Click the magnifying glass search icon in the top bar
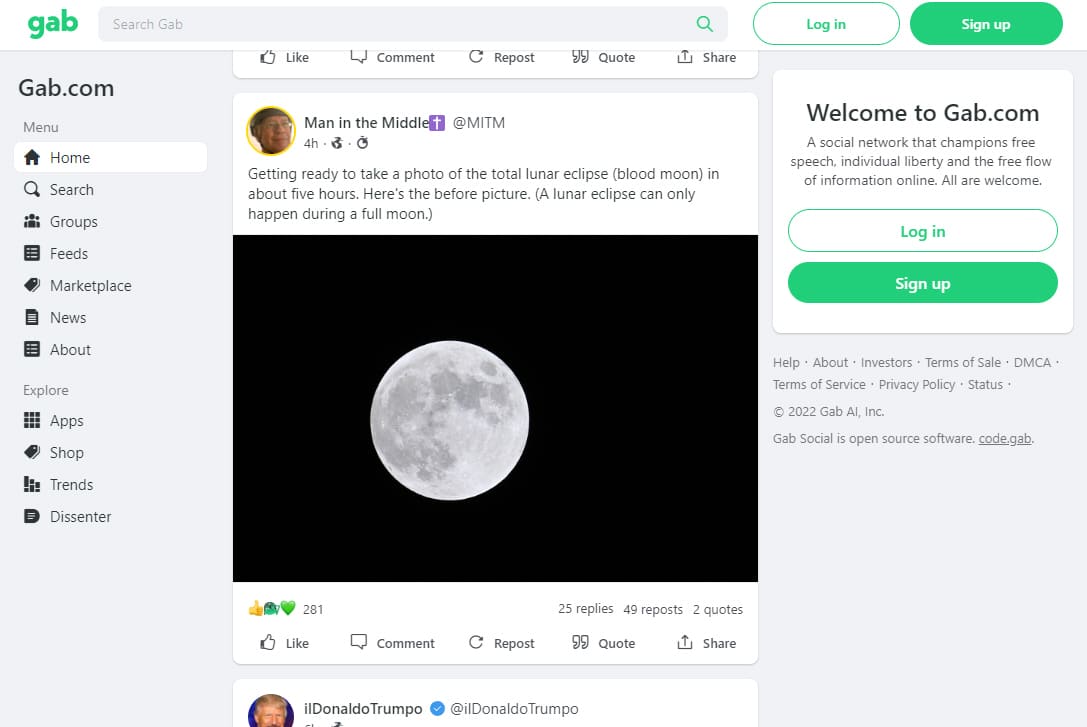This screenshot has width=1087, height=727. coord(704,22)
